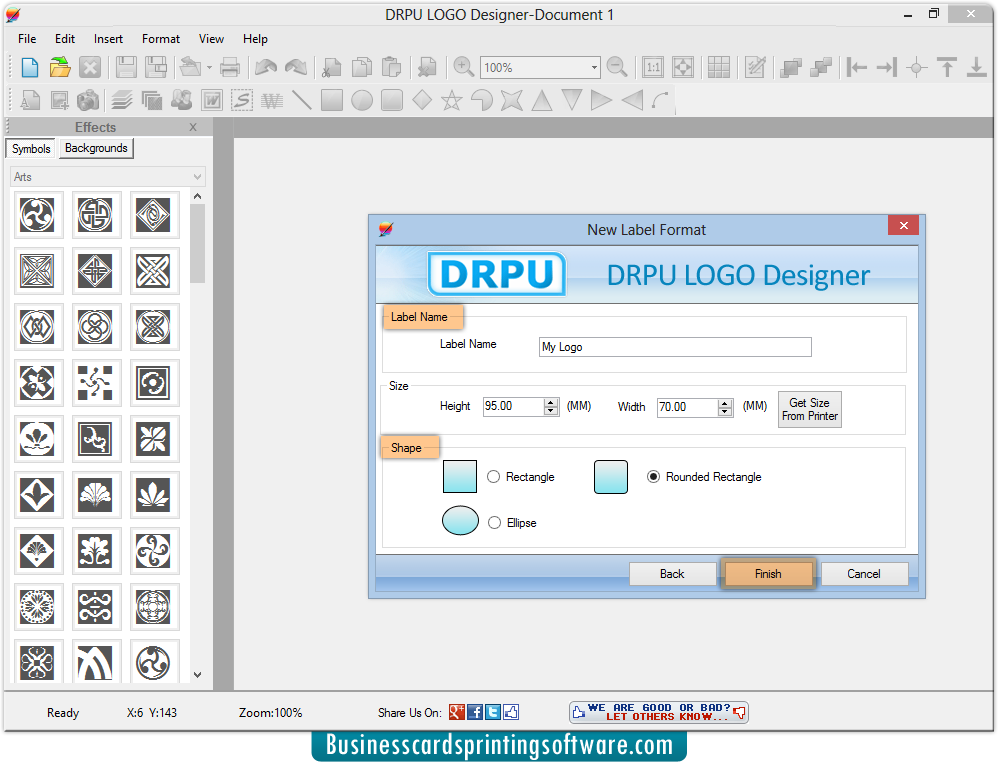
Task: Click the Back button
Action: [x=672, y=574]
